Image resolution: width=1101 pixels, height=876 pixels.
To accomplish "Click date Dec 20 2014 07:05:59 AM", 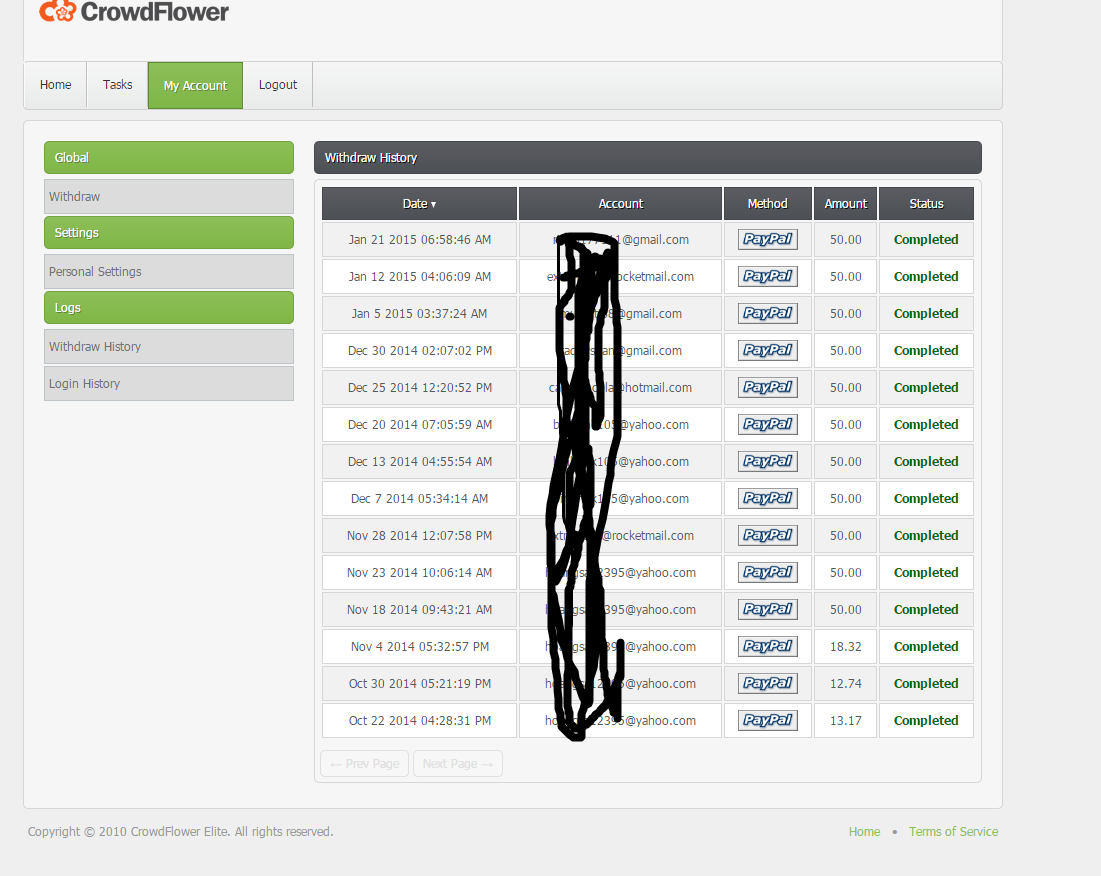I will point(420,425).
